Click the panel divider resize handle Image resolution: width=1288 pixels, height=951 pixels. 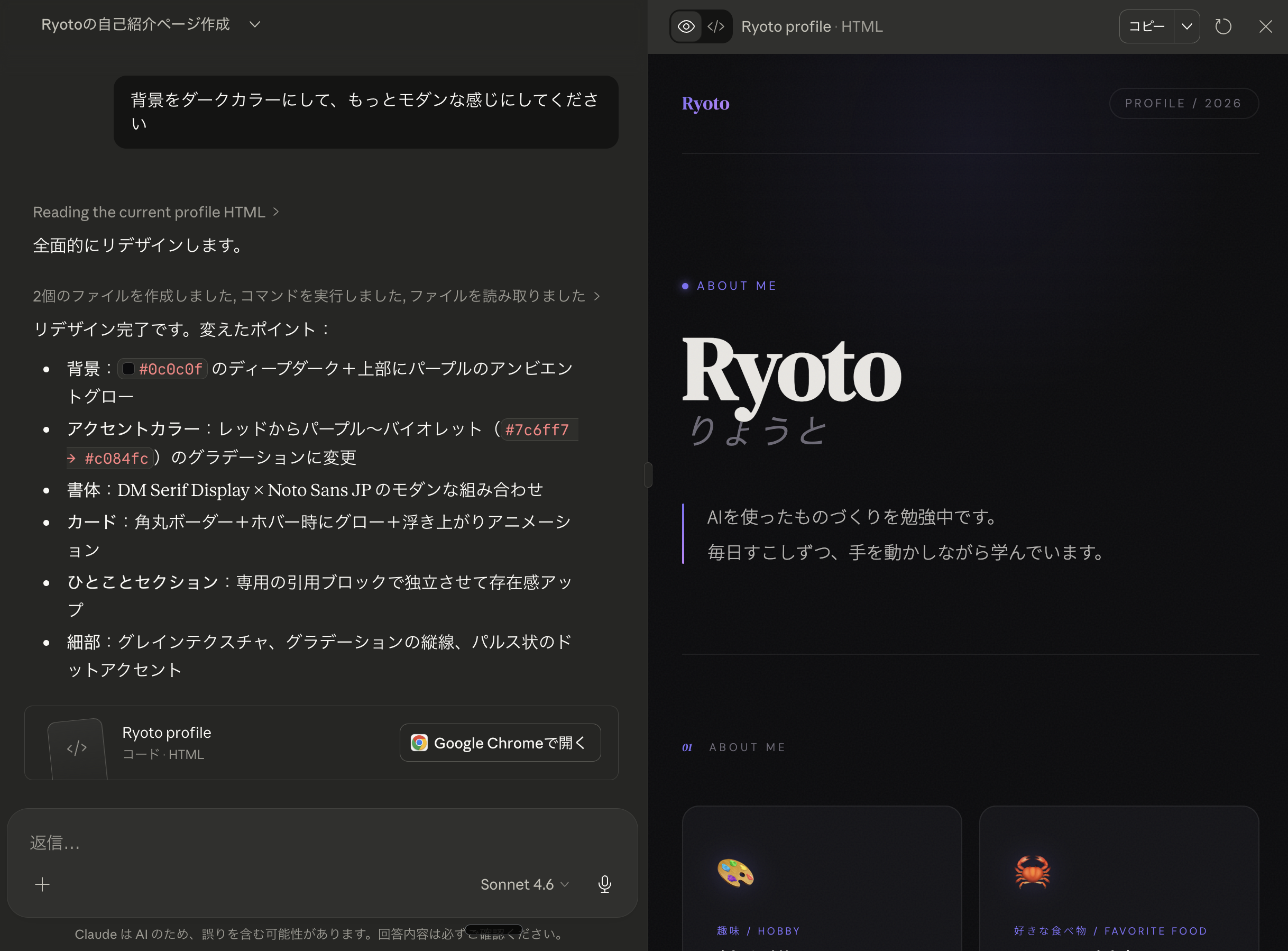648,475
